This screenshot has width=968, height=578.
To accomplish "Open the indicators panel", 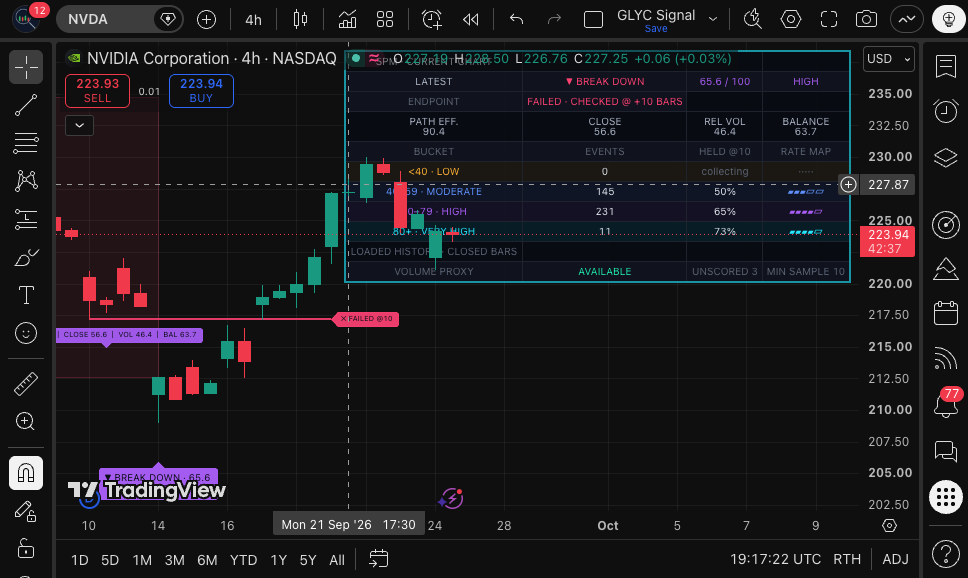I will [x=348, y=19].
